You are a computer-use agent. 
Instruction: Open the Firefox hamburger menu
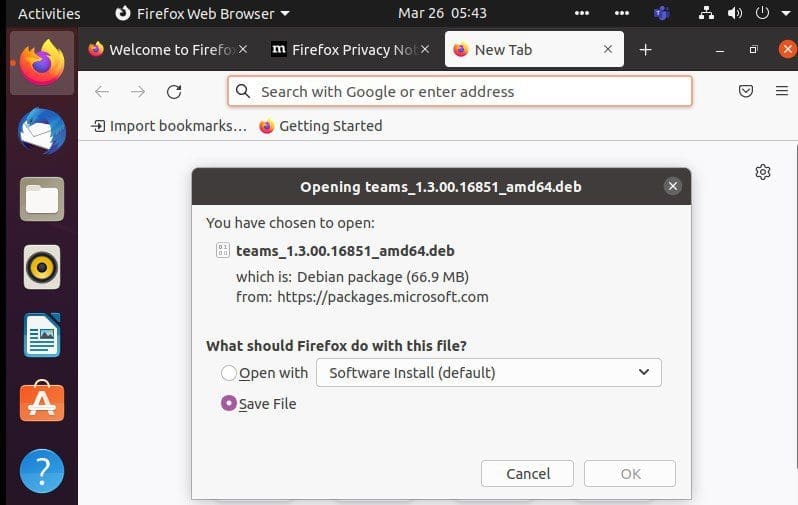pos(782,91)
